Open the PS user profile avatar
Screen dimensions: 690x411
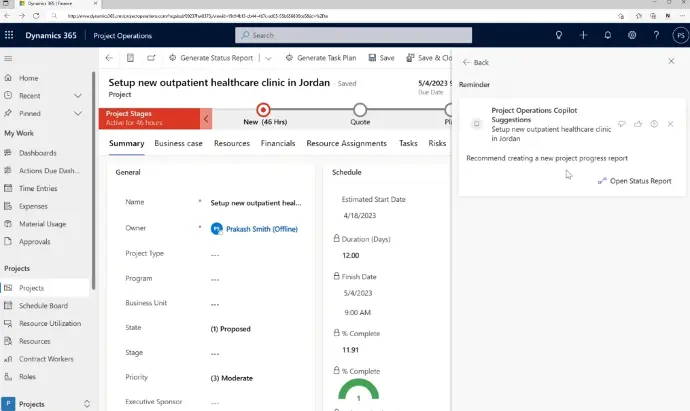point(681,35)
